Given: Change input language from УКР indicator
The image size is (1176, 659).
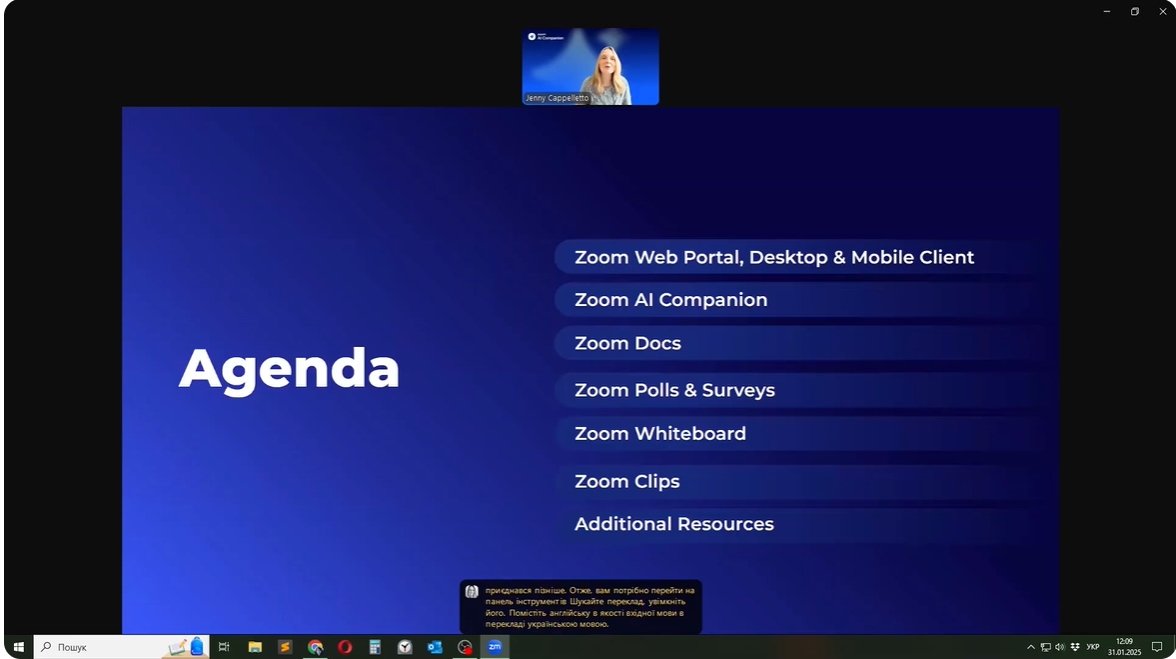Looking at the screenshot, I should tap(1093, 647).
